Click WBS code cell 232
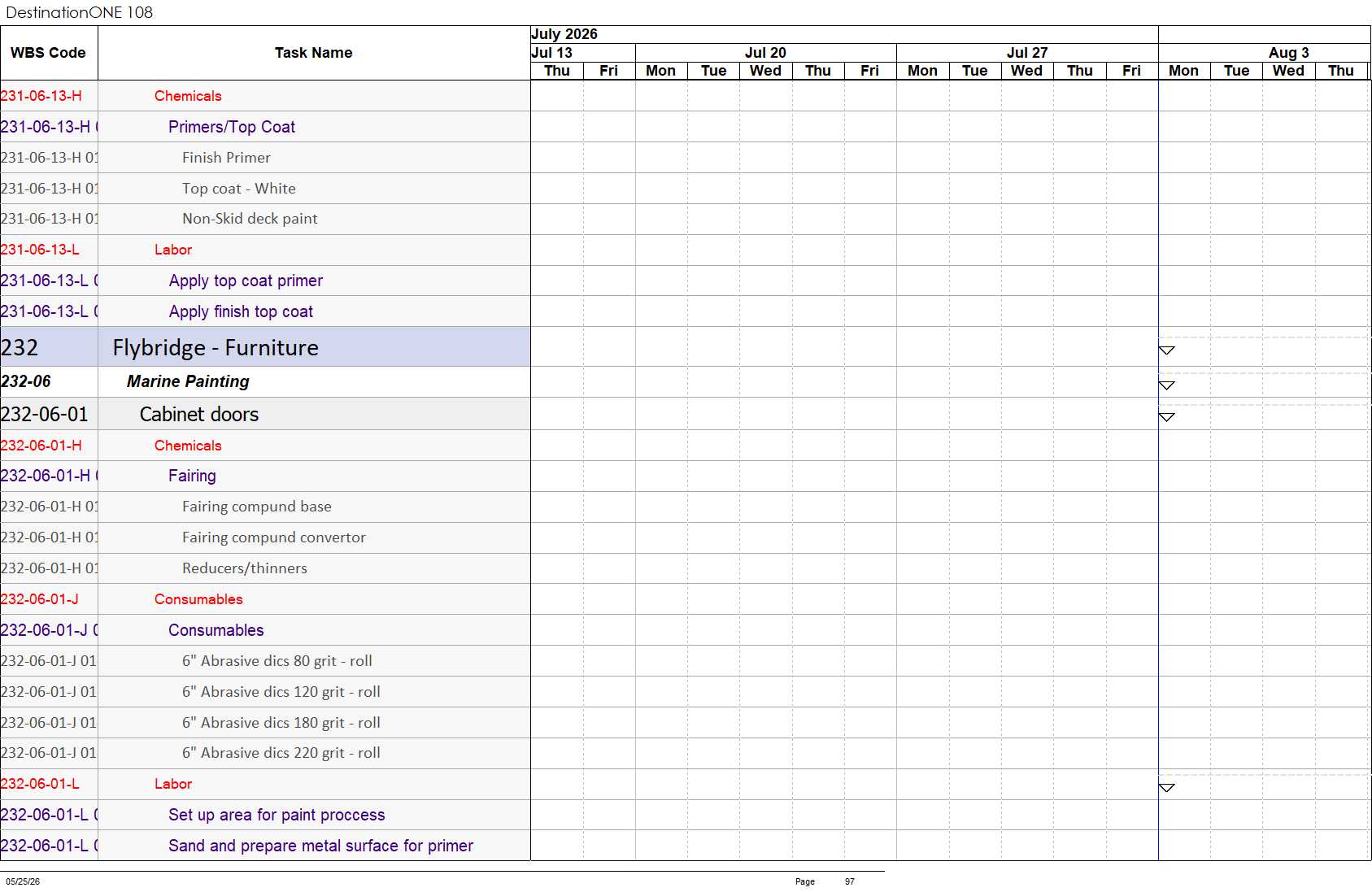The image size is (1372, 892). tap(49, 347)
